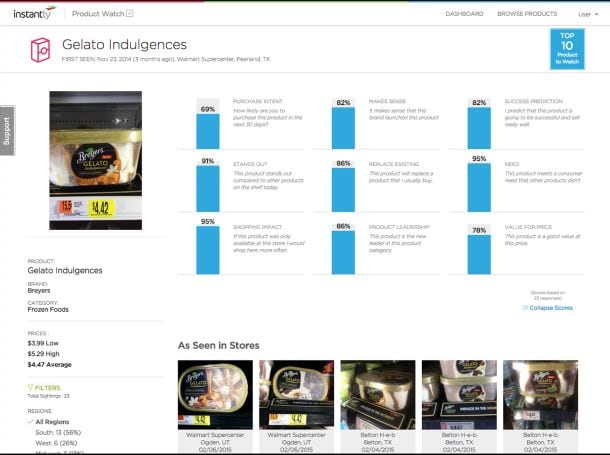The width and height of the screenshot is (610, 455).
Task: Click the Top 10 Product to Watch badge
Action: [x=567, y=49]
